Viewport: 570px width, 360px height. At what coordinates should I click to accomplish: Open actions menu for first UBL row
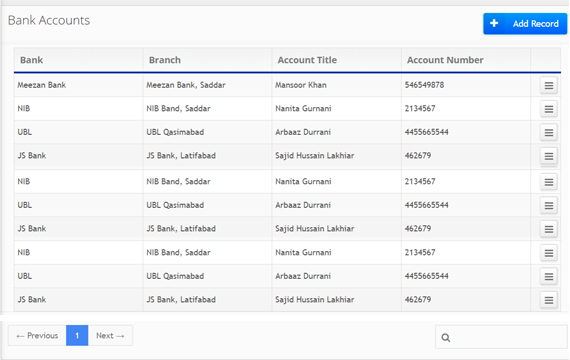[x=549, y=133]
